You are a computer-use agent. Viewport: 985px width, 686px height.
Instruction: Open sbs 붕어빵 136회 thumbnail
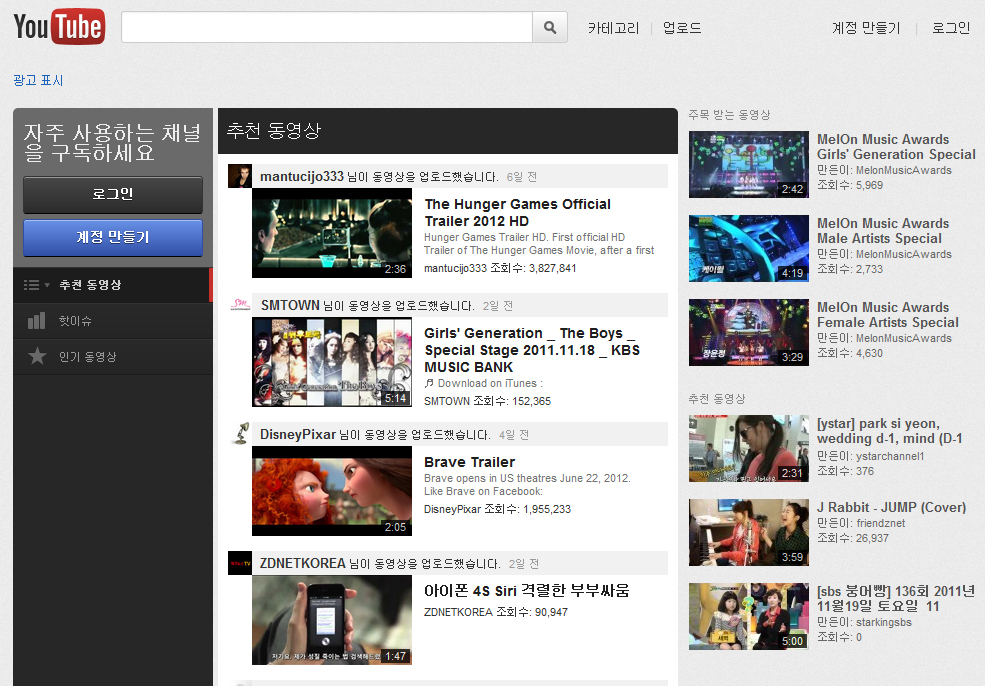(x=749, y=616)
